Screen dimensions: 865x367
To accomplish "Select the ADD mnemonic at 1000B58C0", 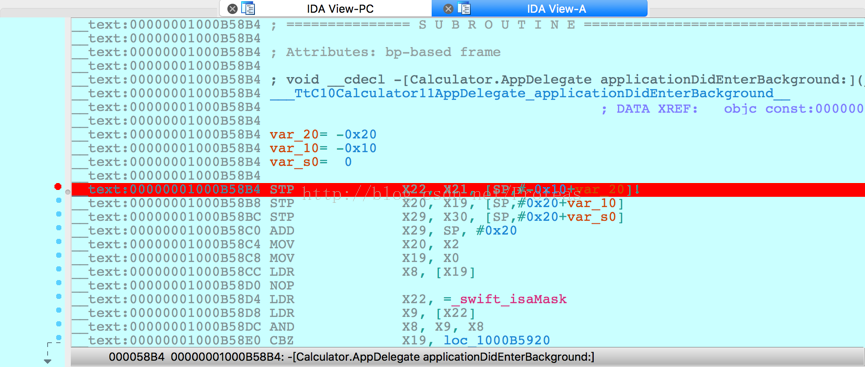I will (x=282, y=231).
